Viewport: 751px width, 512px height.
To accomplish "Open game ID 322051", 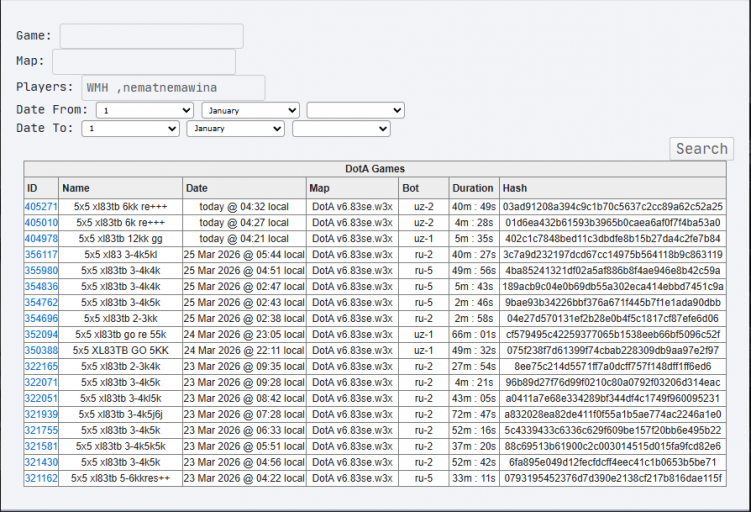I will pyautogui.click(x=41, y=398).
